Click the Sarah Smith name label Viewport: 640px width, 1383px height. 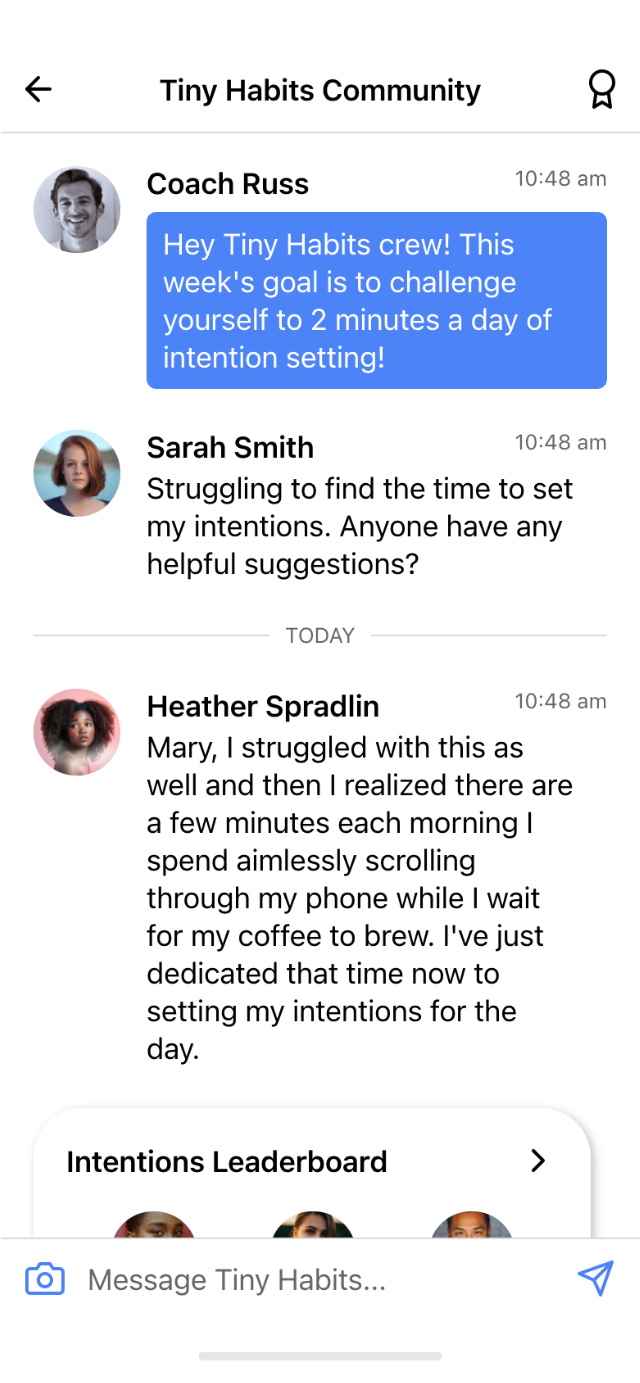pos(230,447)
